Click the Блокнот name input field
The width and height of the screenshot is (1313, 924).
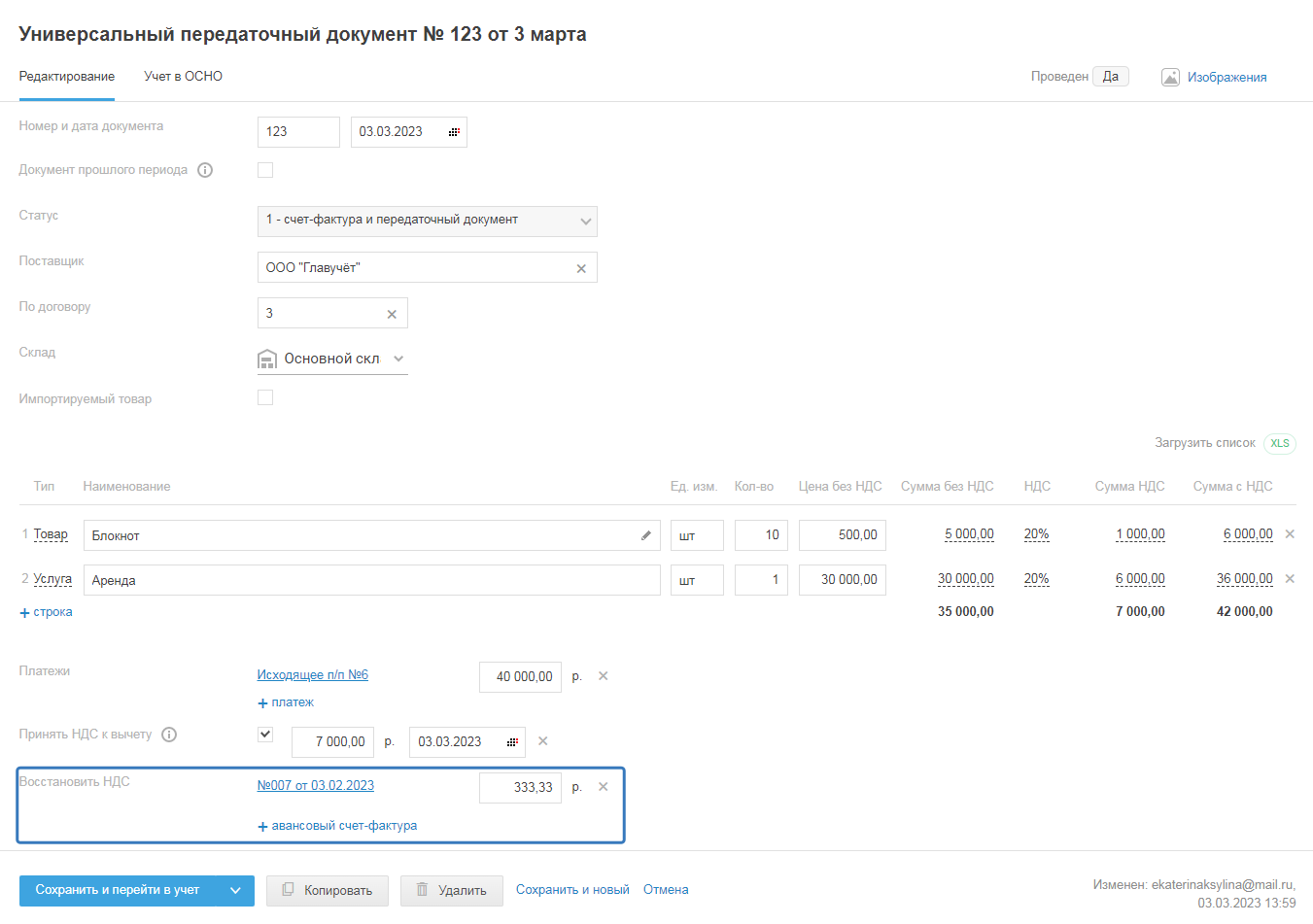point(360,535)
